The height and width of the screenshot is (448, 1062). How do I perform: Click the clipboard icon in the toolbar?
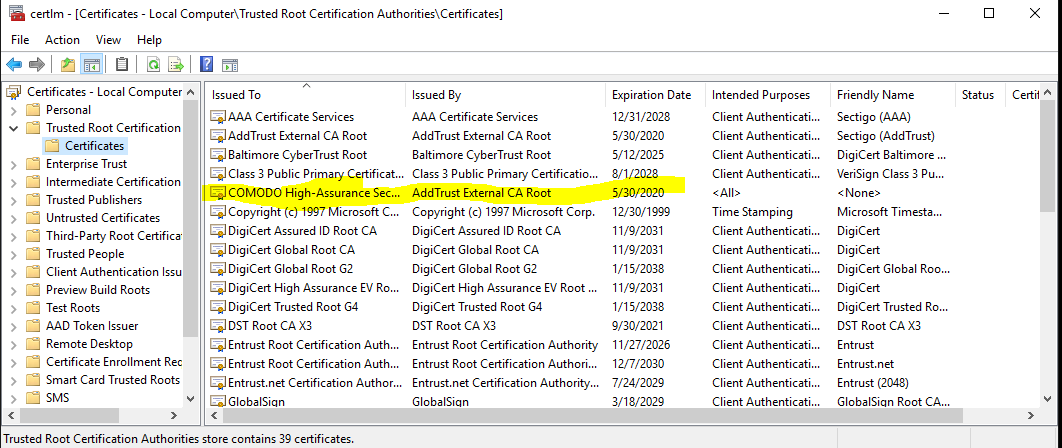coord(122,64)
